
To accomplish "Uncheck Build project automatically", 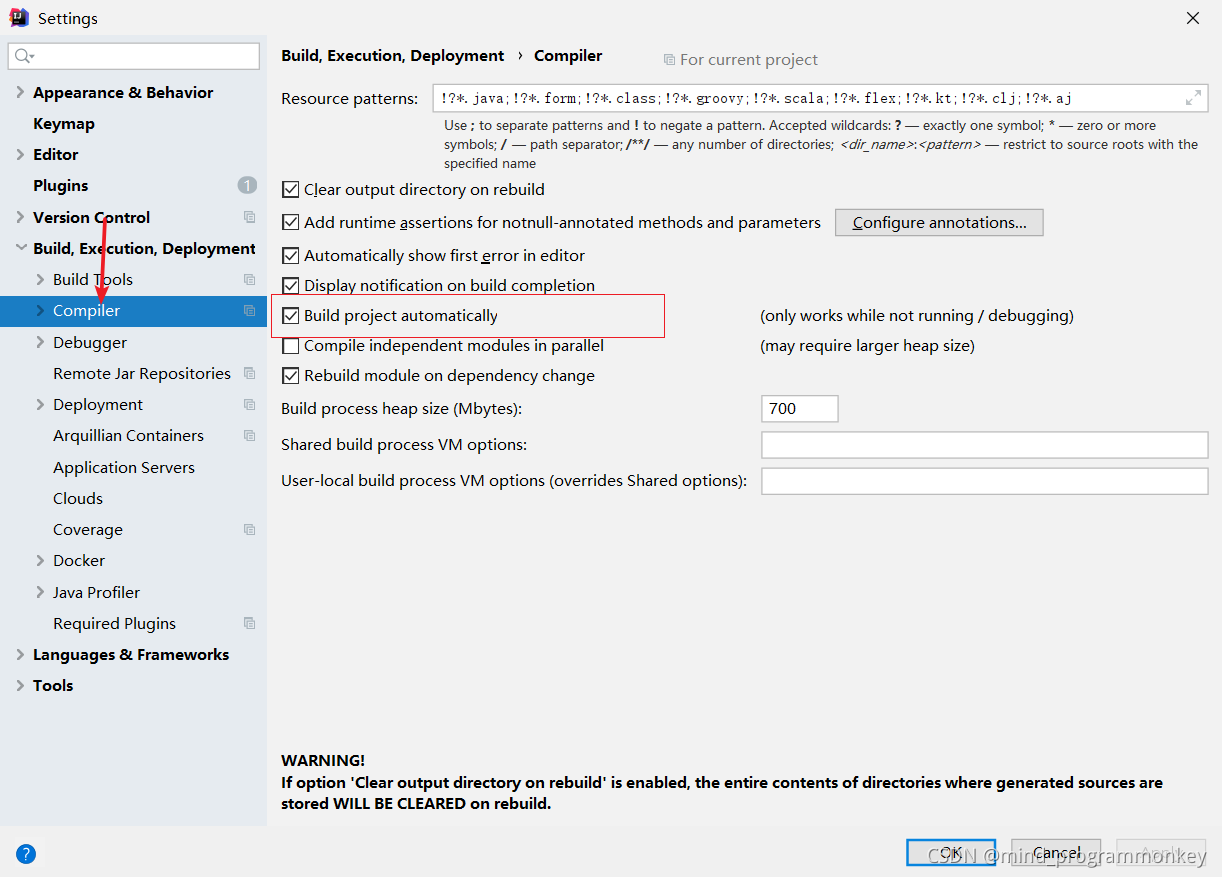I will 291,315.
